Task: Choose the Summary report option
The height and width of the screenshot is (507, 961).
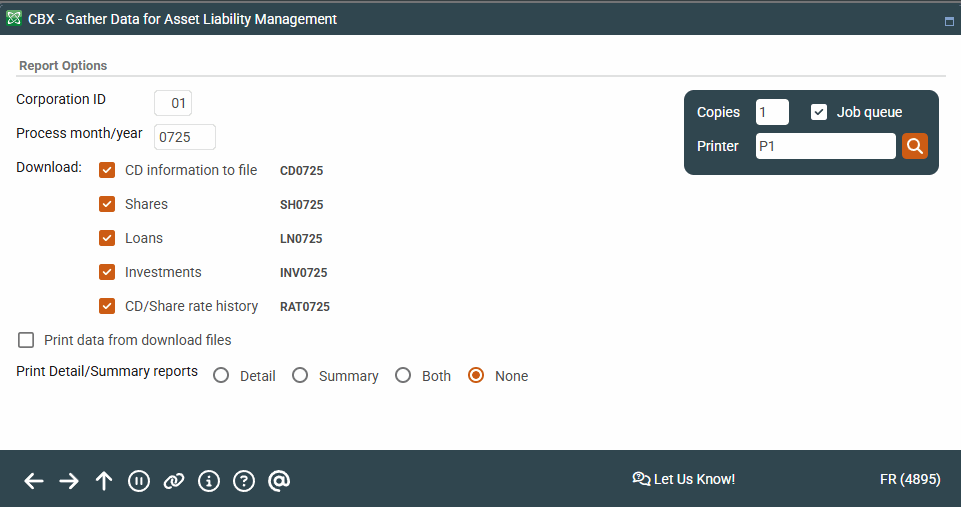Action: [x=300, y=376]
